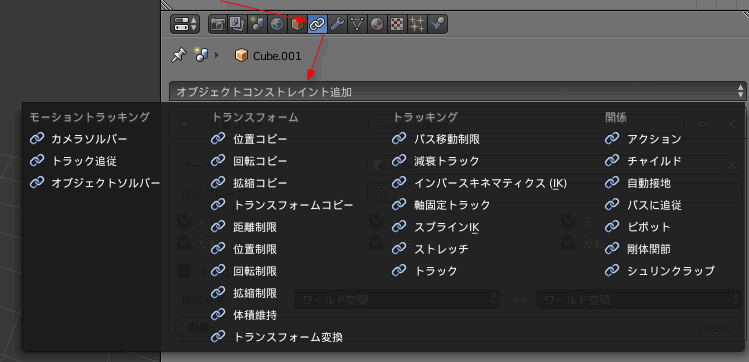This screenshot has width=749, height=362.
Task: Open the Render Layers properties tab
Action: click(x=237, y=24)
